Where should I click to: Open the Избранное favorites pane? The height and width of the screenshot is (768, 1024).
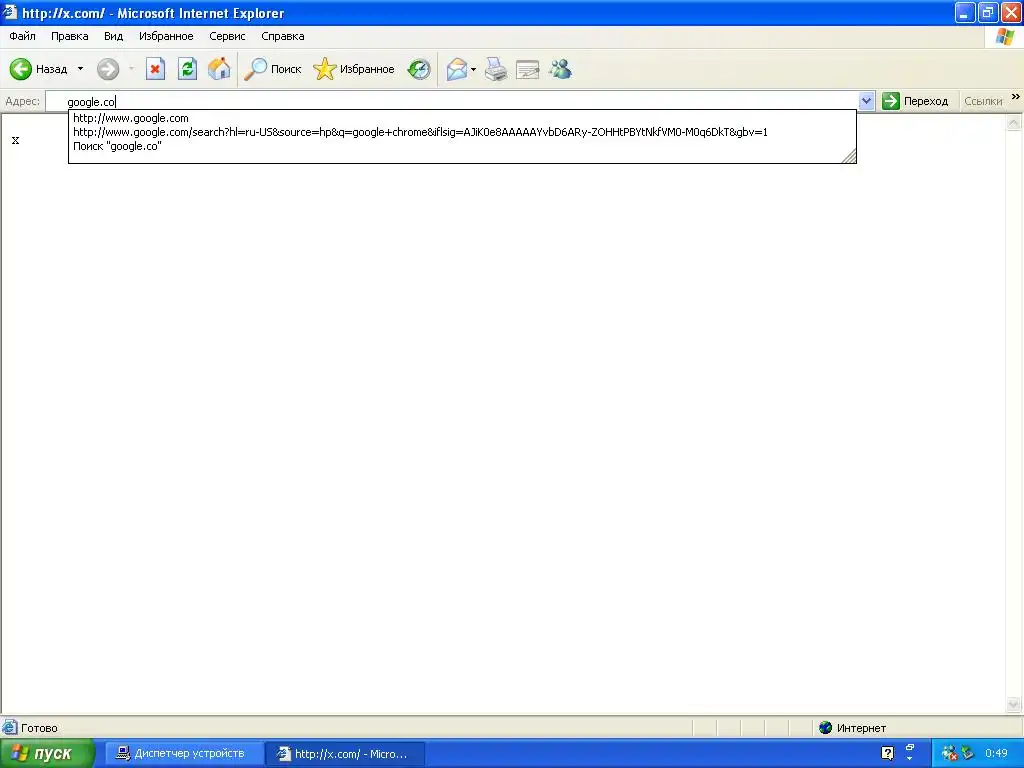353,69
